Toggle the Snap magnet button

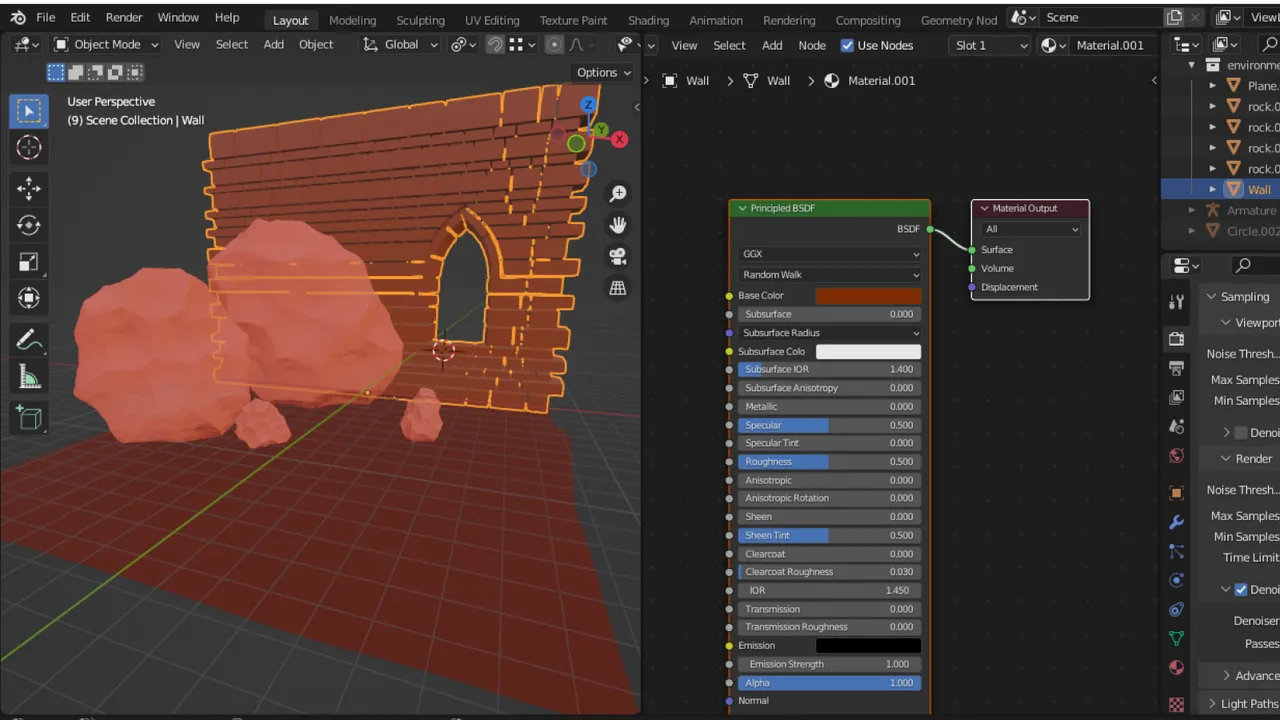[x=495, y=45]
